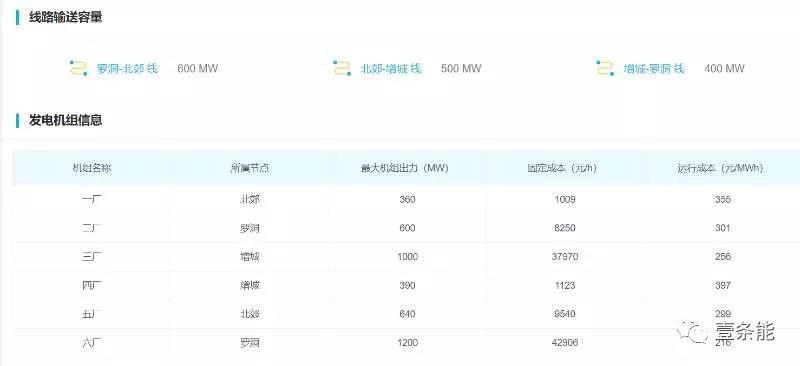Click the 壹条能 watermark logo icon
The height and width of the screenshot is (366, 800).
[693, 332]
